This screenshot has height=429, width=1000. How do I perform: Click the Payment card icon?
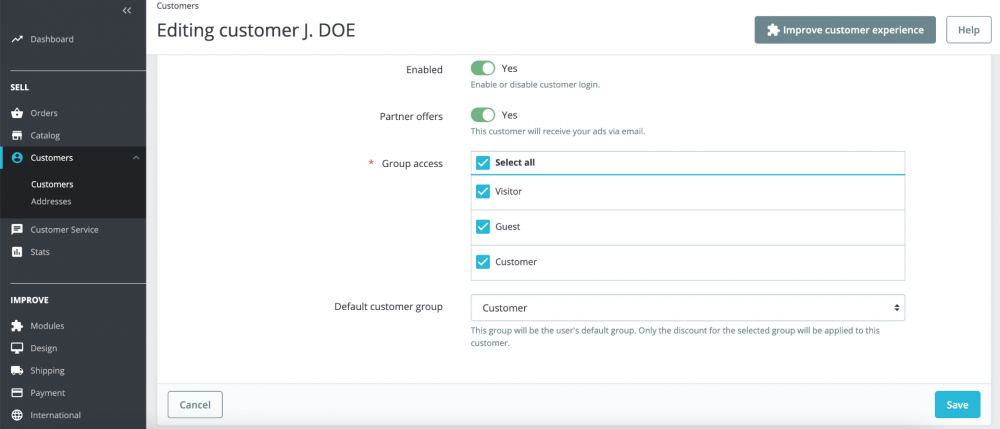17,393
